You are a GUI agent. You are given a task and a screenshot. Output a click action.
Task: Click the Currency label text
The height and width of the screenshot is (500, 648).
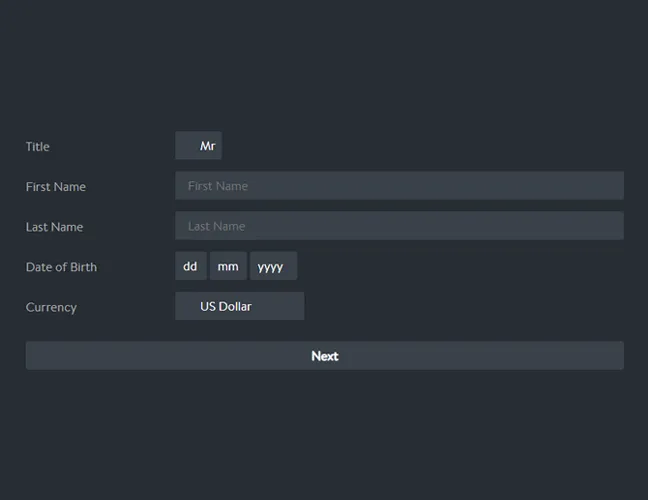[x=51, y=307]
